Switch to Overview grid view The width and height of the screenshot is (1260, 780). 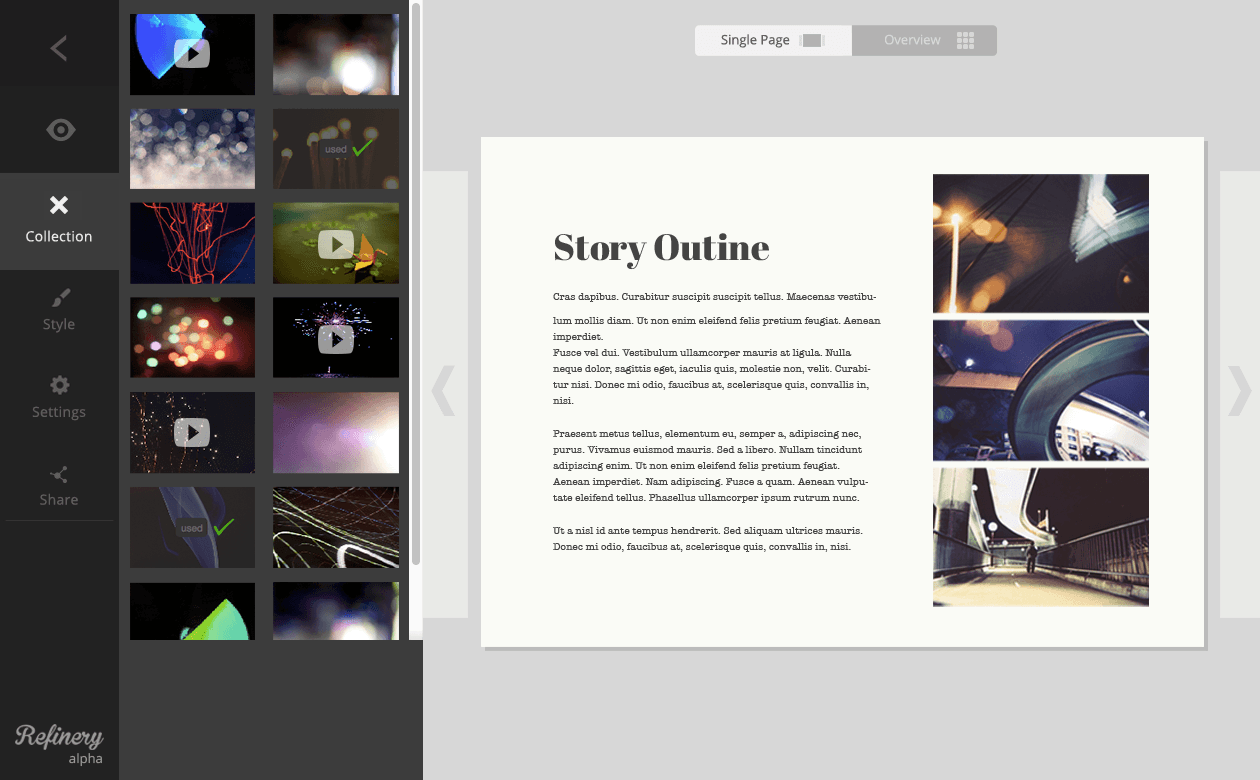(924, 40)
